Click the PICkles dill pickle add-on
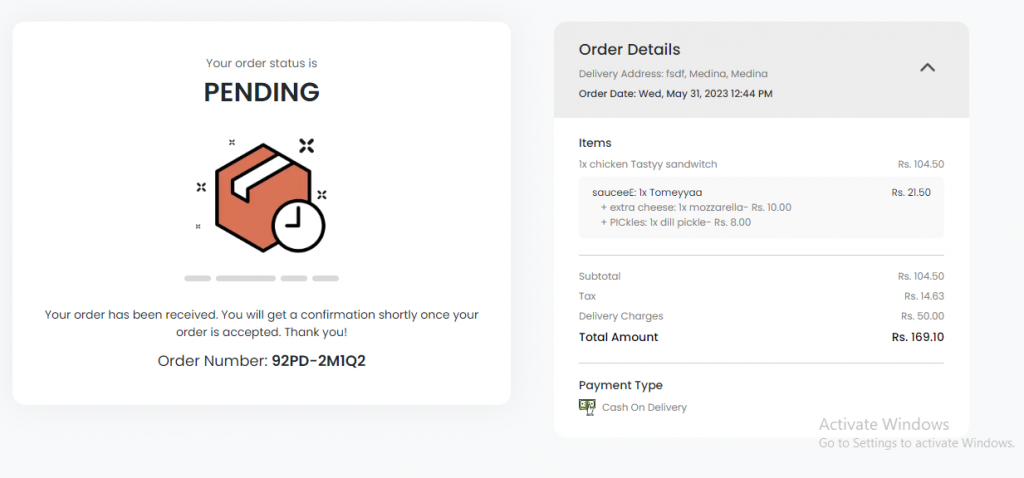This screenshot has height=478, width=1024. click(676, 222)
